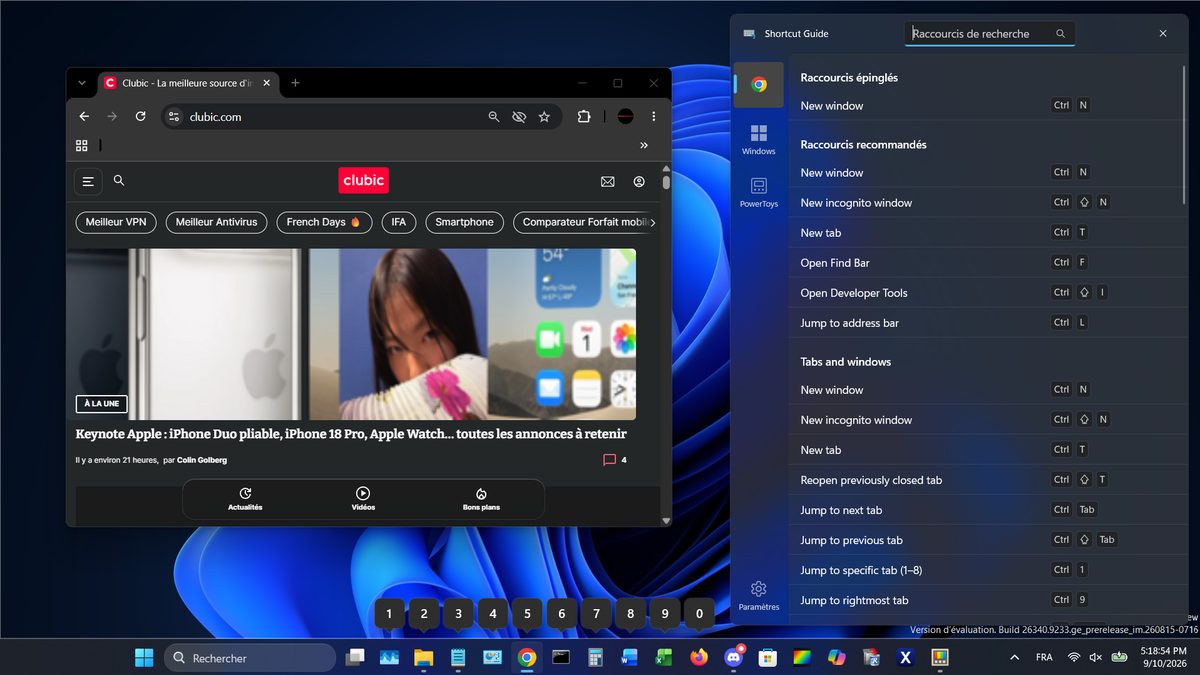Show hidden bookmarks with the double chevron
The height and width of the screenshot is (675, 1200).
click(x=644, y=145)
